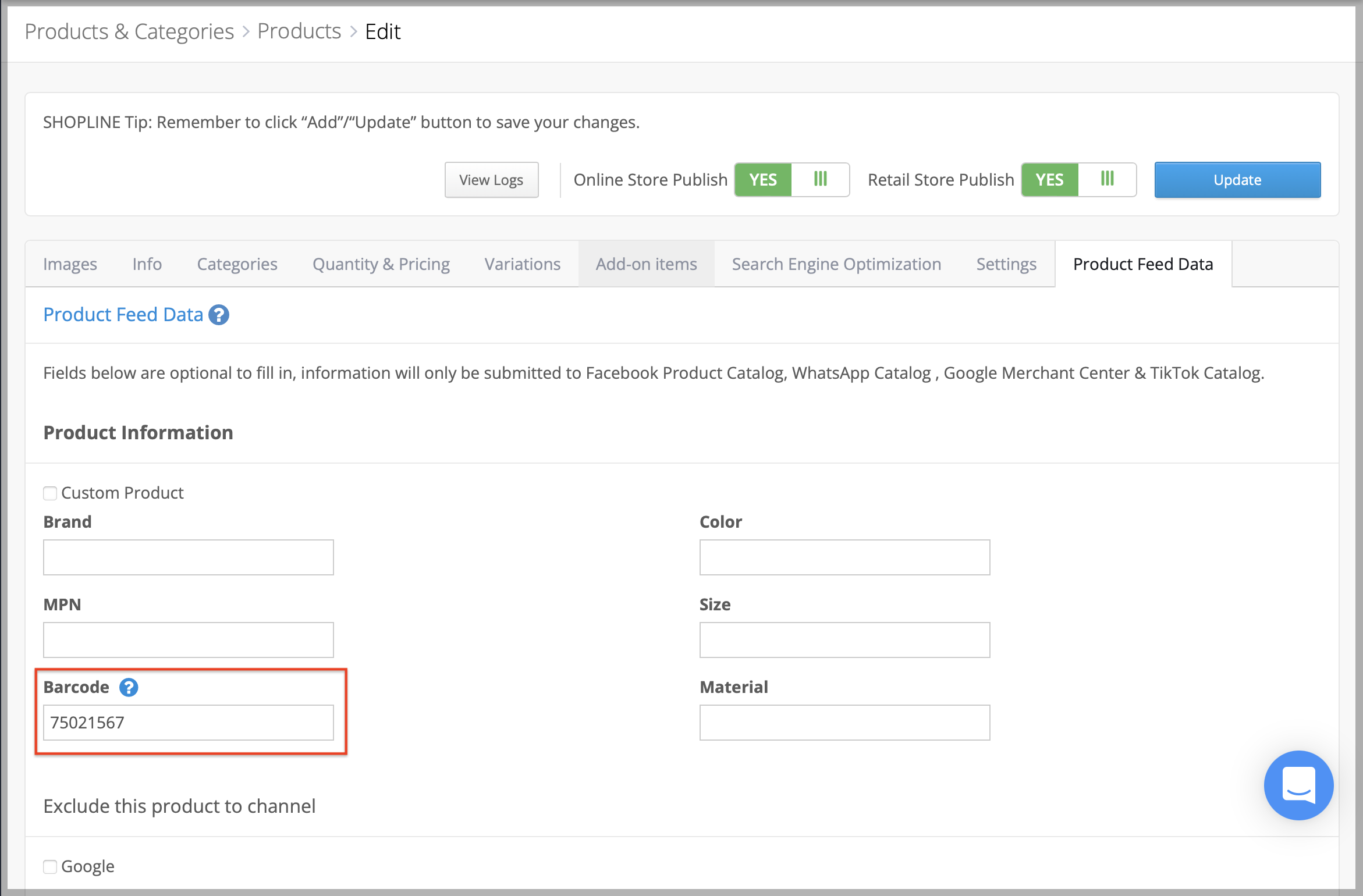This screenshot has height=896, width=1363.
Task: Check the Google exclude channel checkbox
Action: click(50, 867)
